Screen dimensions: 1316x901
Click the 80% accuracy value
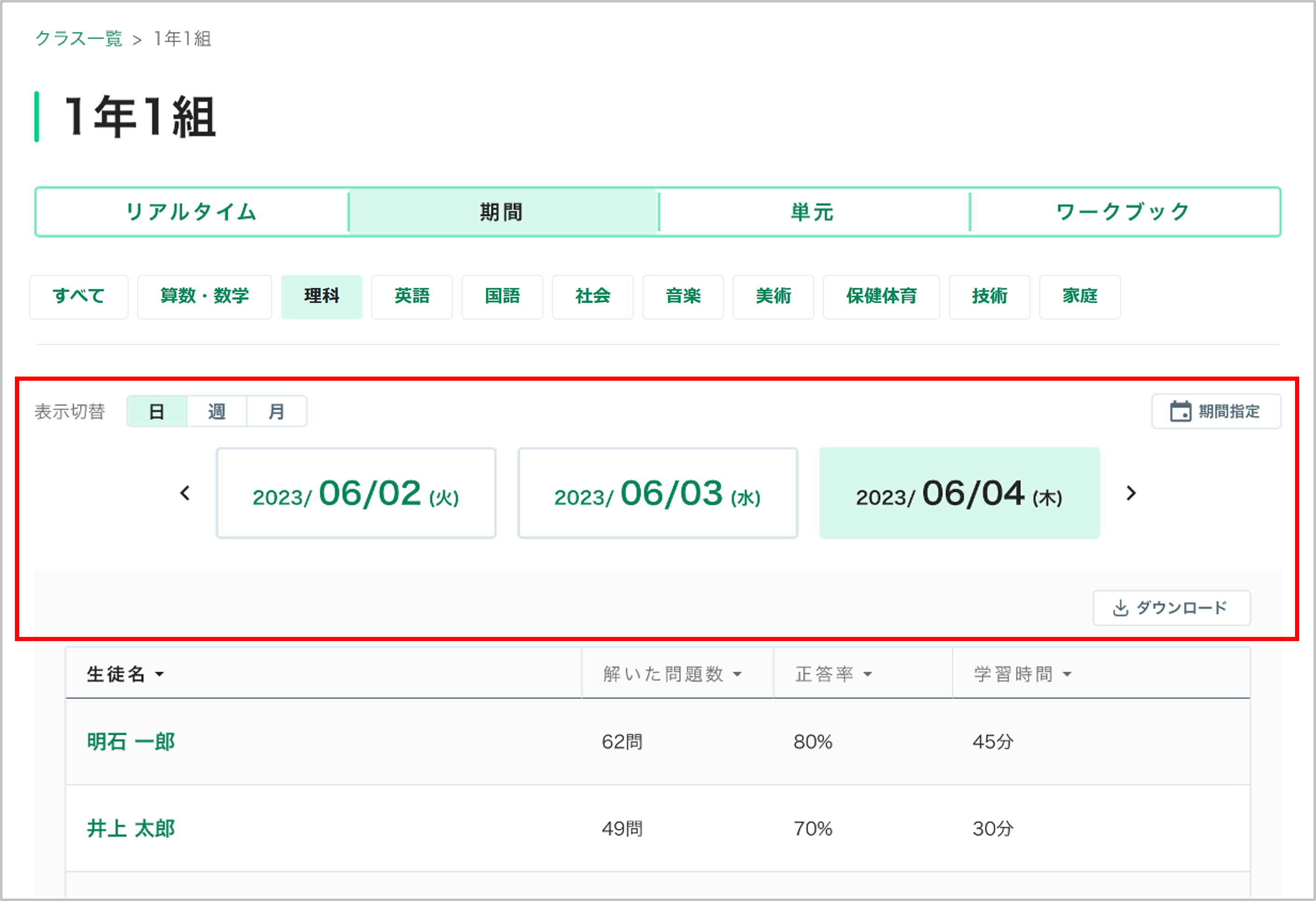click(x=813, y=742)
